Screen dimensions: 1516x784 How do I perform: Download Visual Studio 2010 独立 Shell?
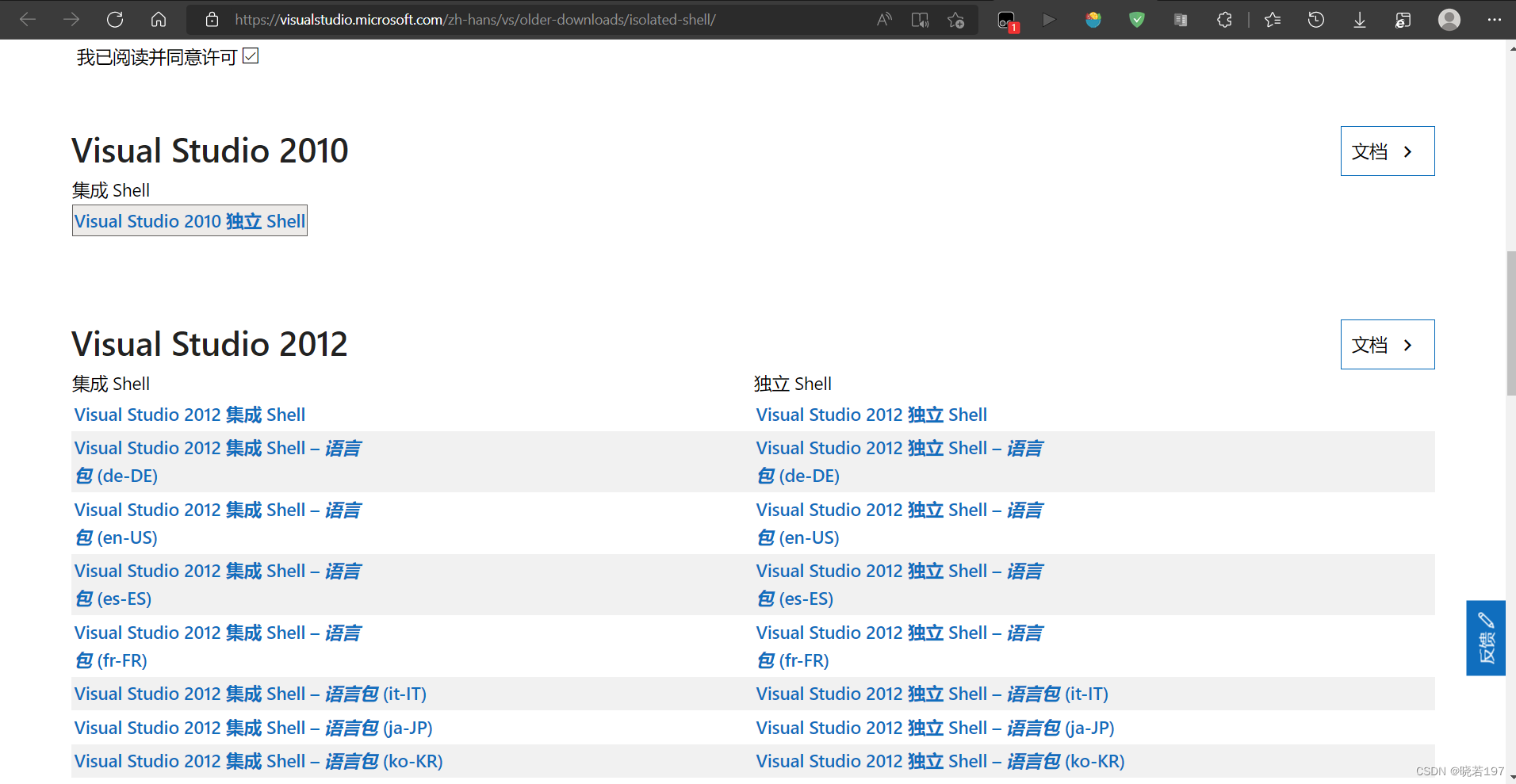coord(189,220)
